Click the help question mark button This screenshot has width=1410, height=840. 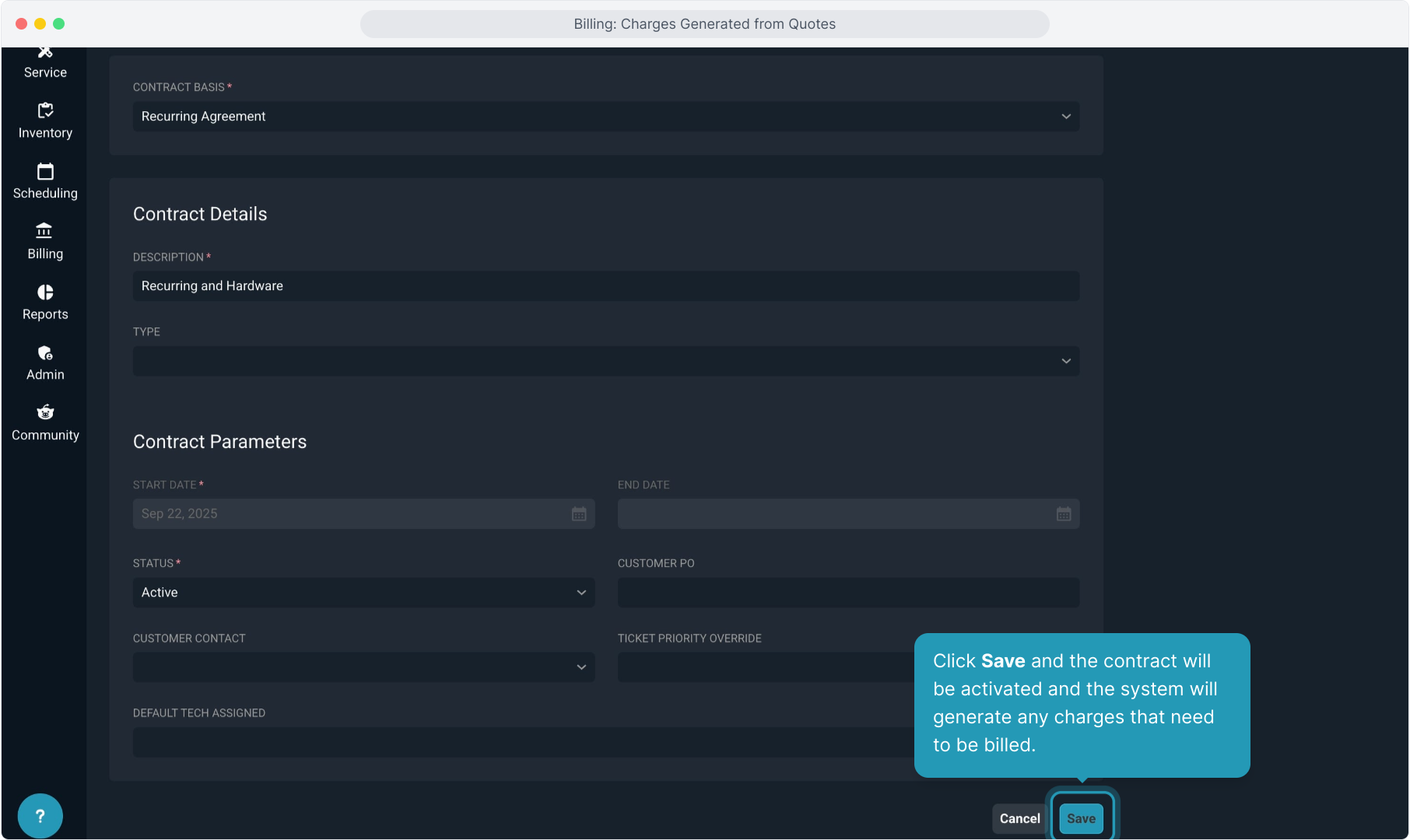40,816
